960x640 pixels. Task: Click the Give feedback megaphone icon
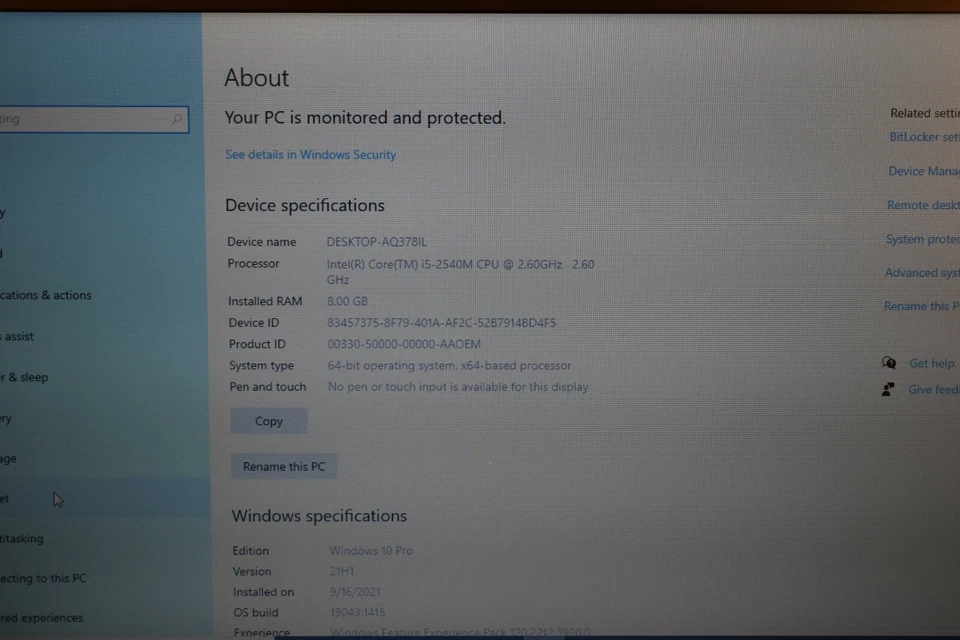pyautogui.click(x=888, y=389)
